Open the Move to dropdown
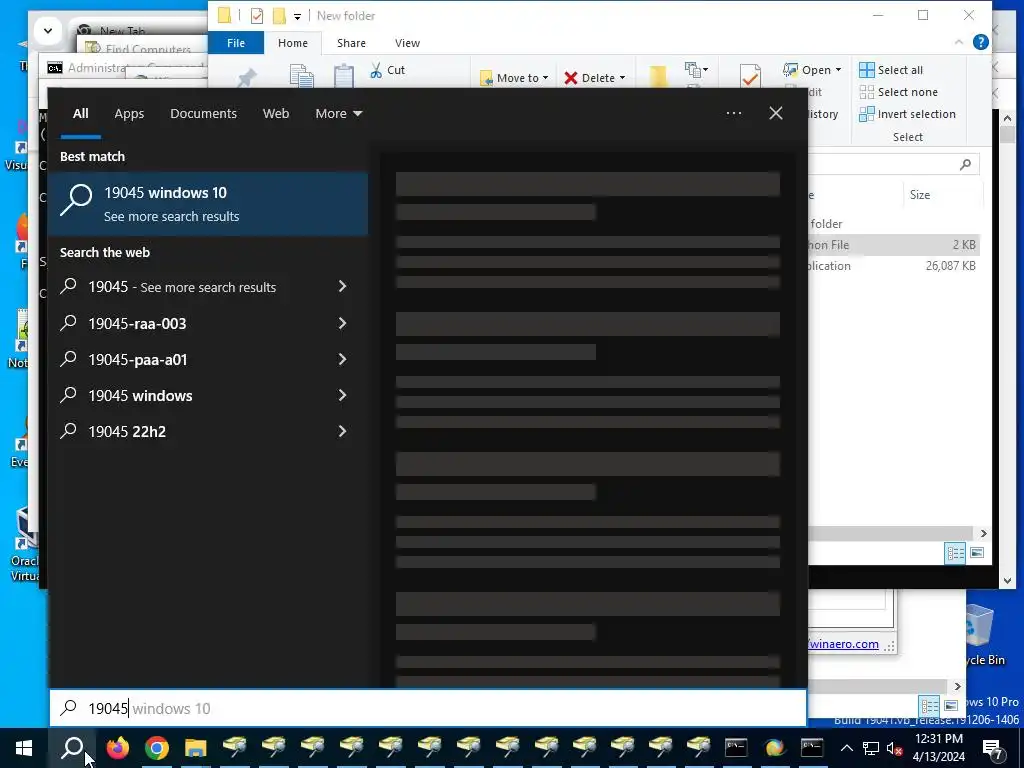The image size is (1024, 768). (x=513, y=78)
